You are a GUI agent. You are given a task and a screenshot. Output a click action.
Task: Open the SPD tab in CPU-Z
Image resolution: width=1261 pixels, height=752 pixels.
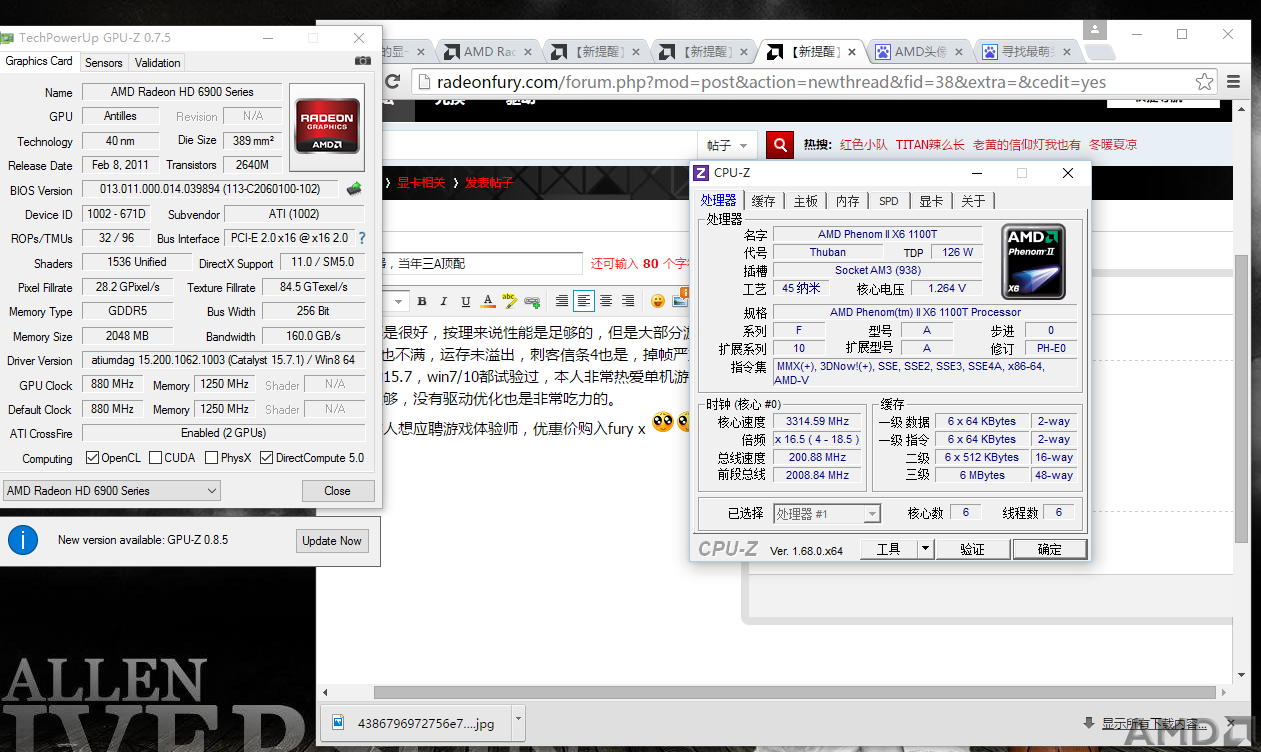click(x=889, y=201)
